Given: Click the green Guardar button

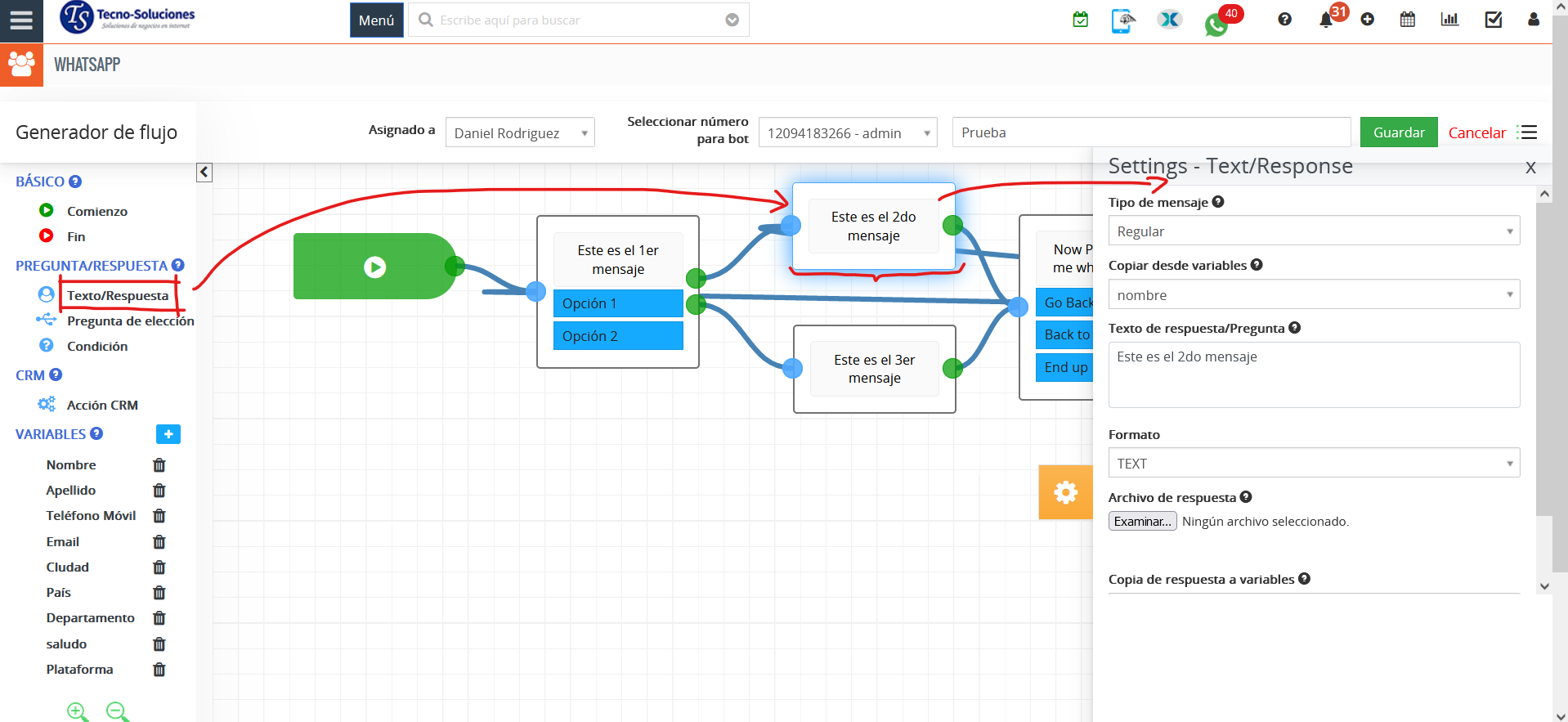Looking at the screenshot, I should point(1398,132).
